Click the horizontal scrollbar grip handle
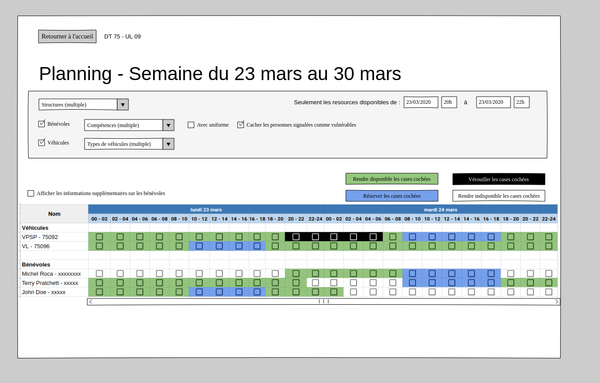This screenshot has height=383, width=600. [x=324, y=302]
